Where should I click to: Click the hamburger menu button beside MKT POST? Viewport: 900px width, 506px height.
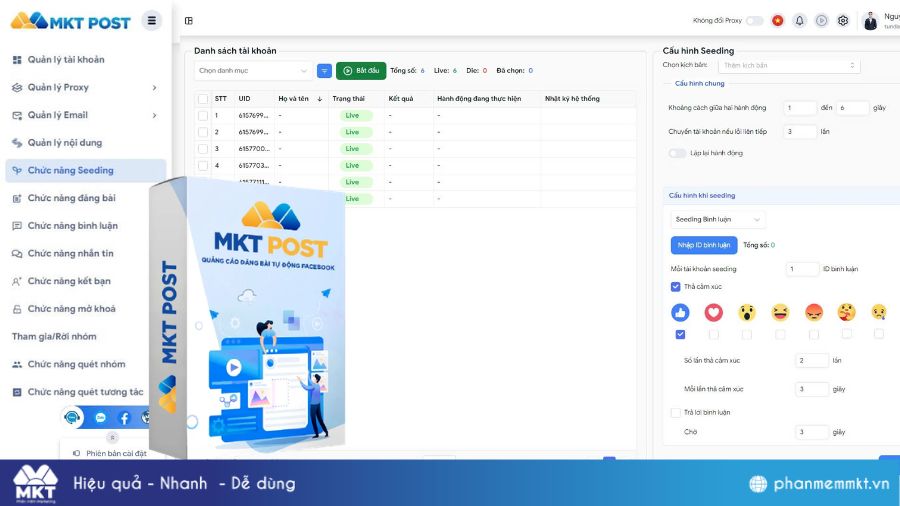click(152, 21)
